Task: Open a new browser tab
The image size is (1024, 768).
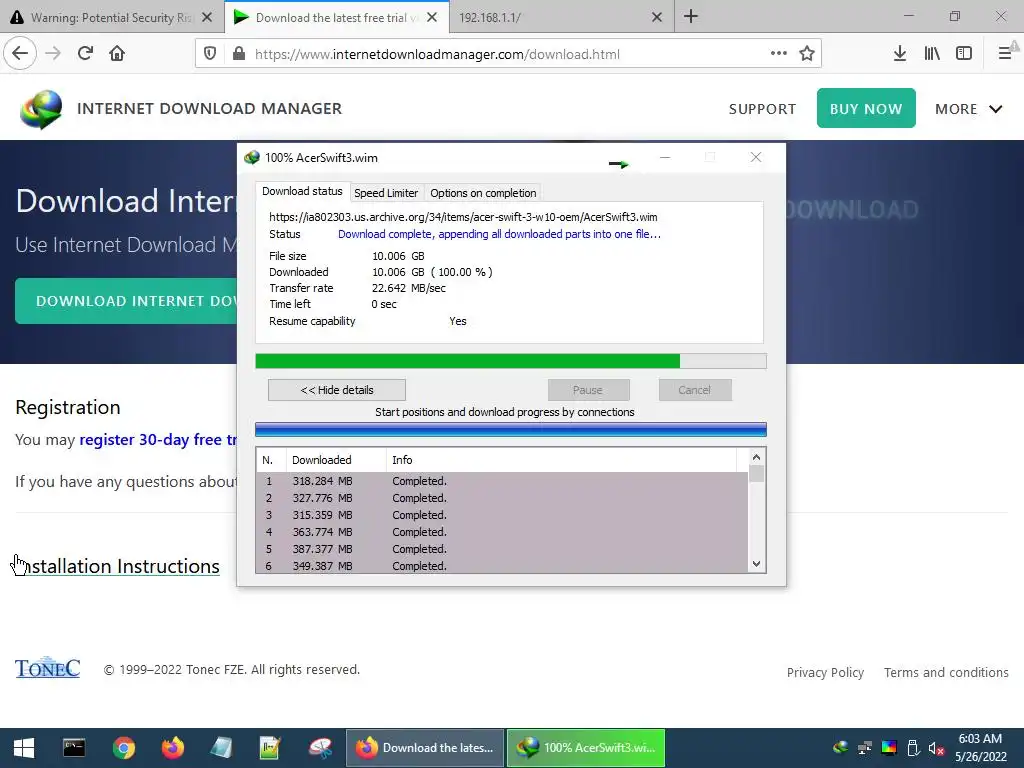Action: [x=691, y=17]
